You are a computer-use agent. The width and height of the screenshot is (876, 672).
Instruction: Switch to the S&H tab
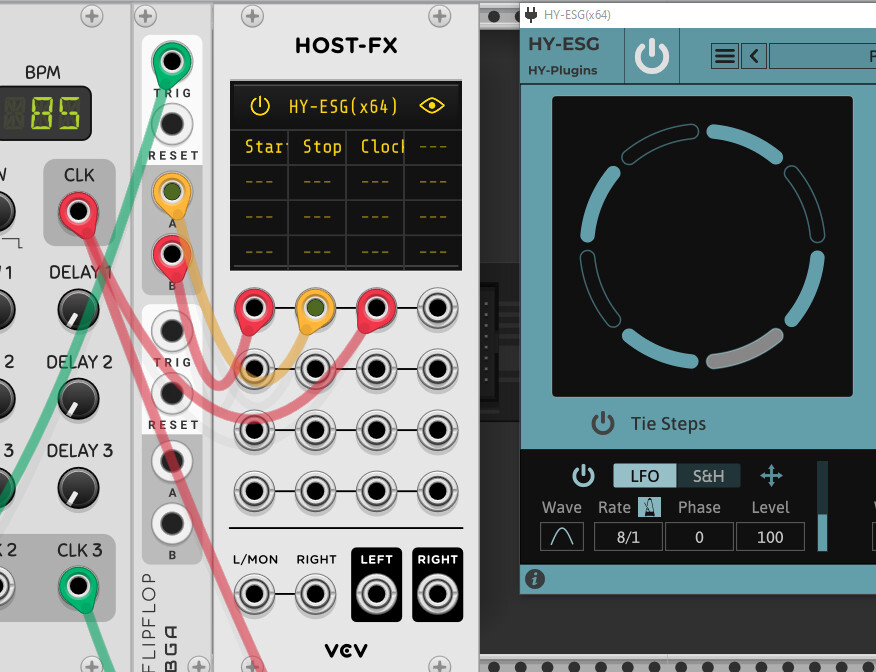(708, 476)
